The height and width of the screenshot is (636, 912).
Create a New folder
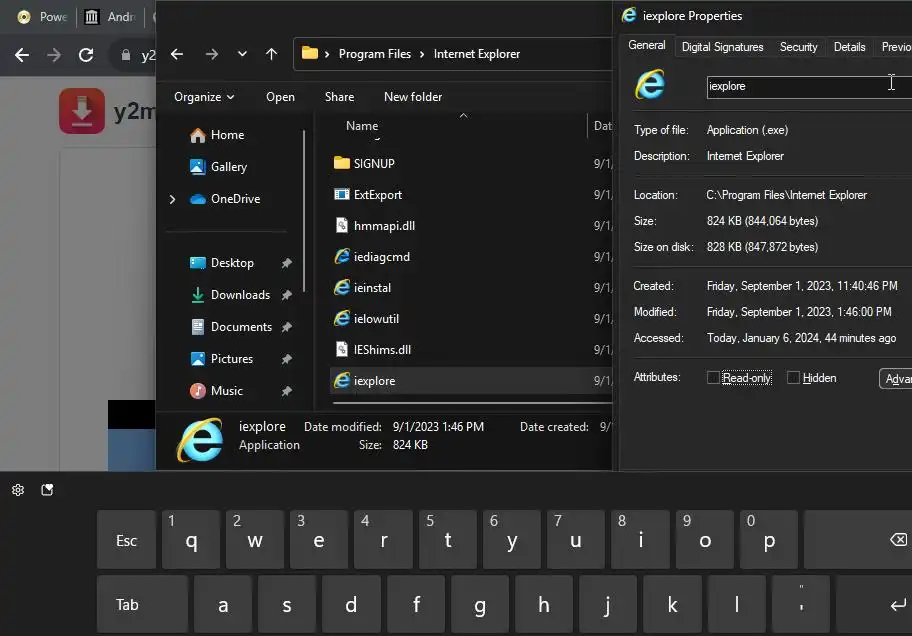point(413,97)
